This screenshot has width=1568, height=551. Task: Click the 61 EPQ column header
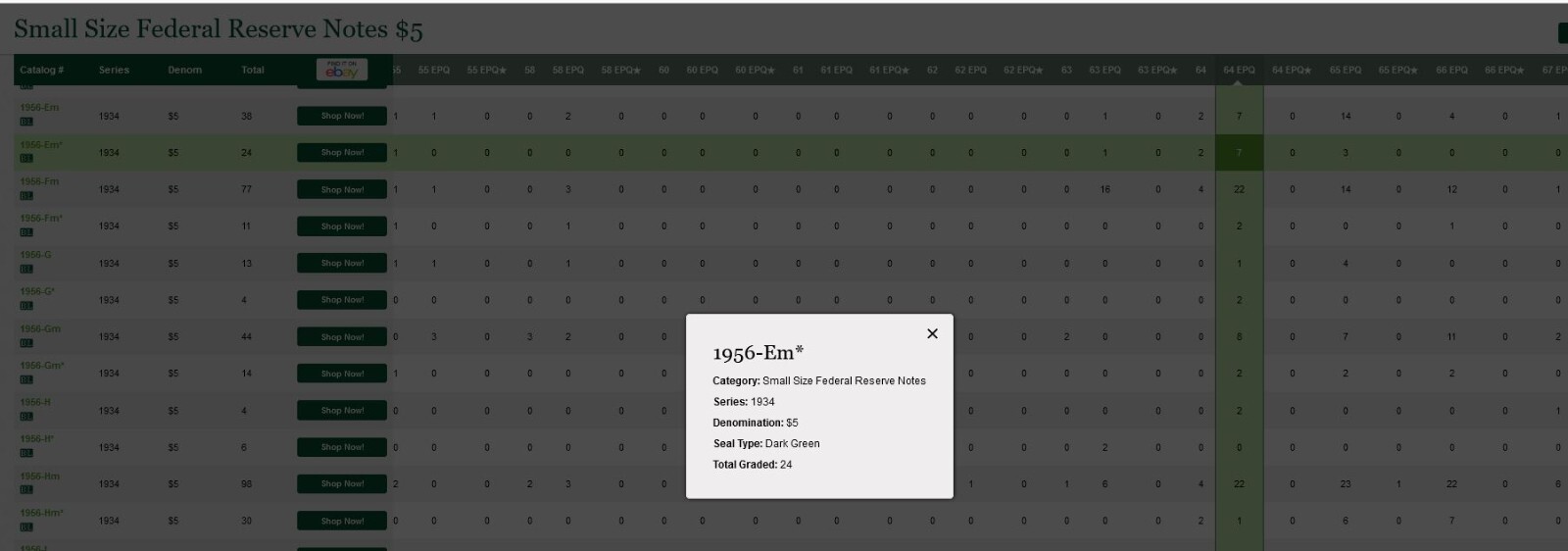pos(837,70)
